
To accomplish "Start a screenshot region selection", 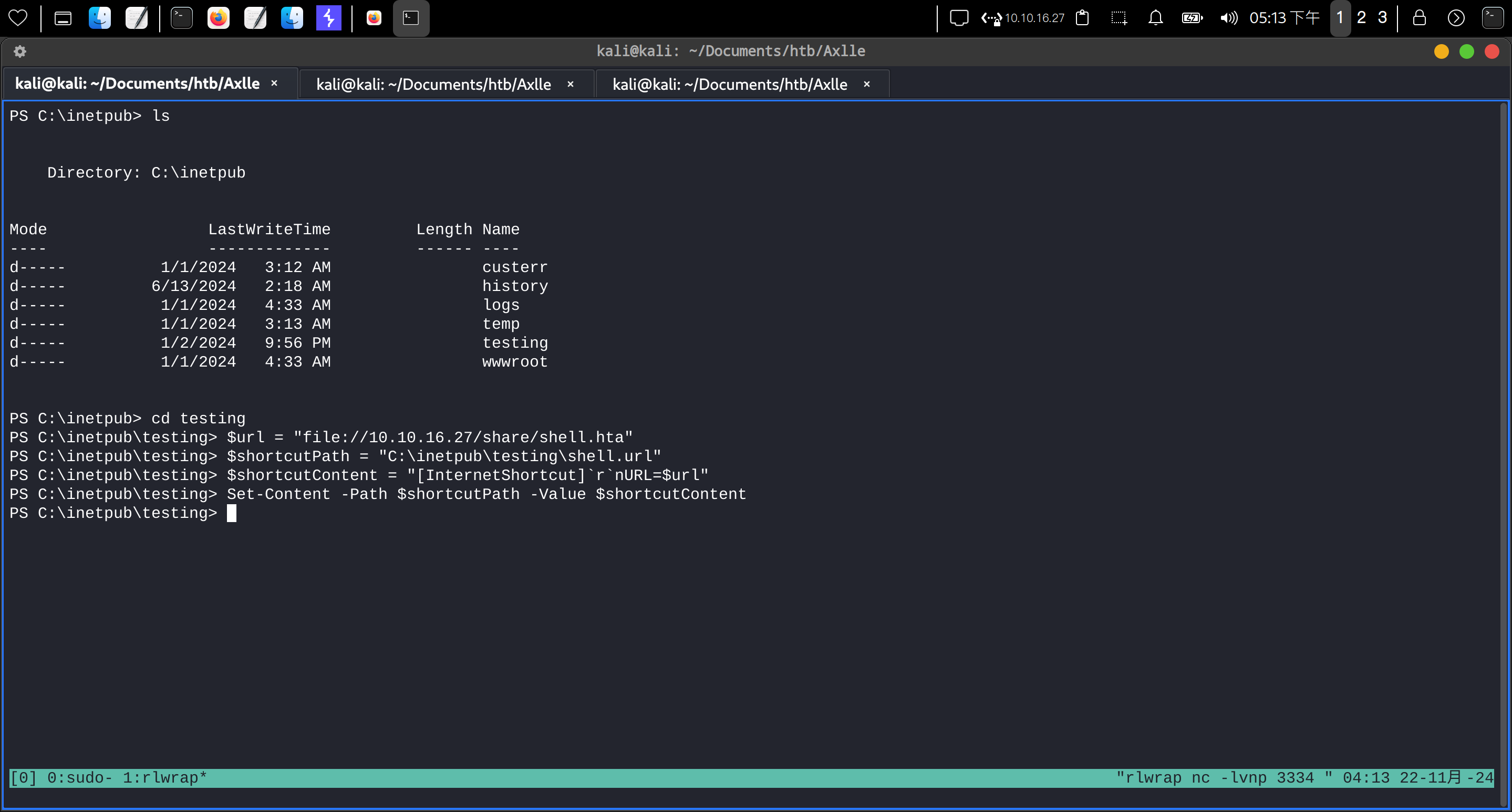I will point(1120,18).
